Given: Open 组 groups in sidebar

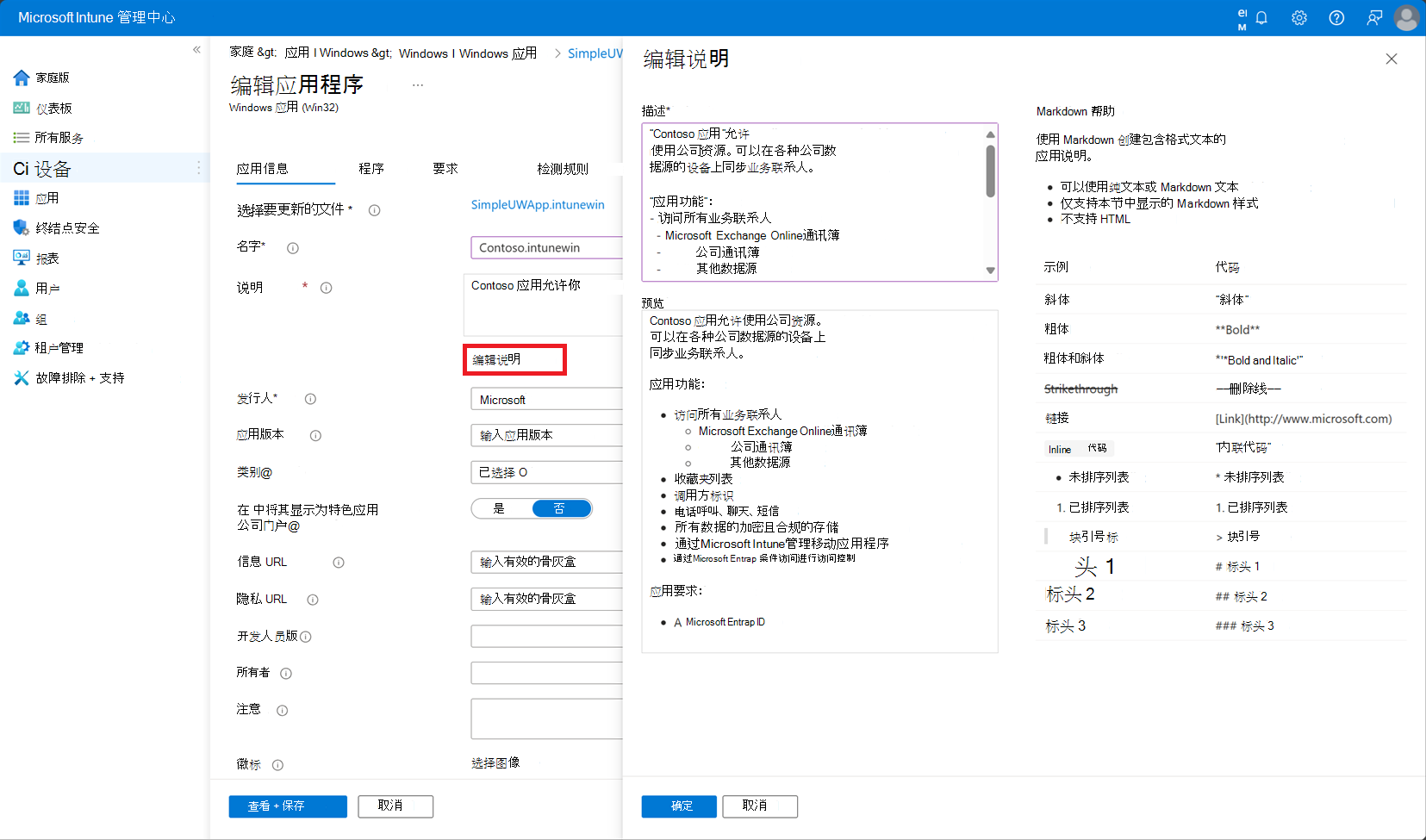Looking at the screenshot, I should (x=30, y=319).
